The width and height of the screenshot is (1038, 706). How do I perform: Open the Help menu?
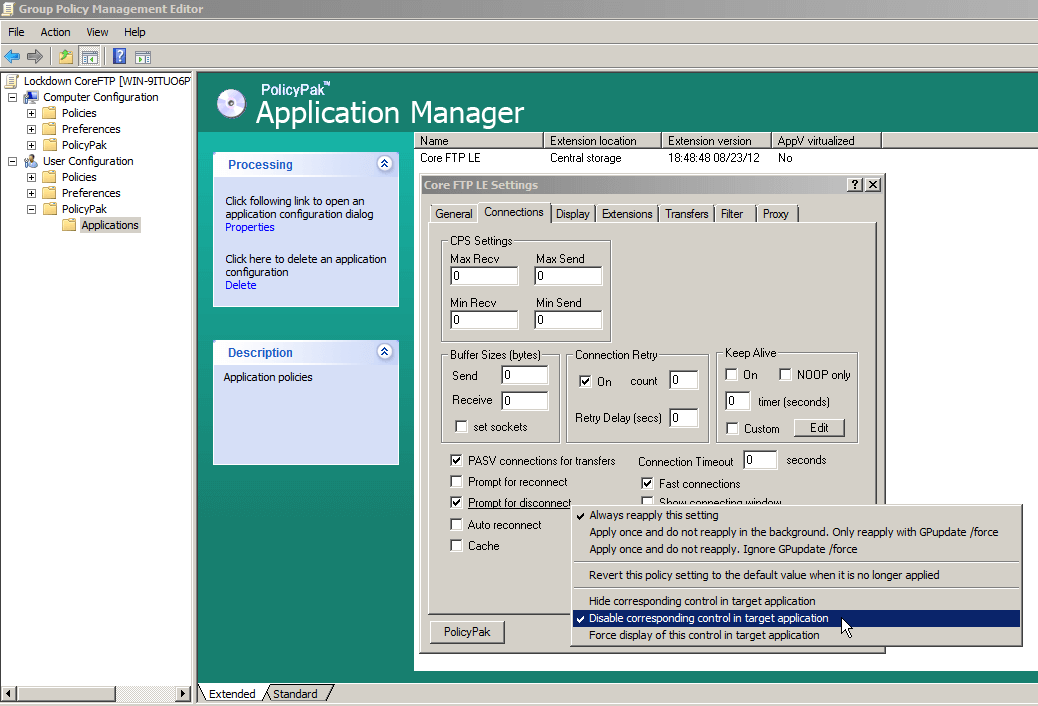[x=134, y=32]
